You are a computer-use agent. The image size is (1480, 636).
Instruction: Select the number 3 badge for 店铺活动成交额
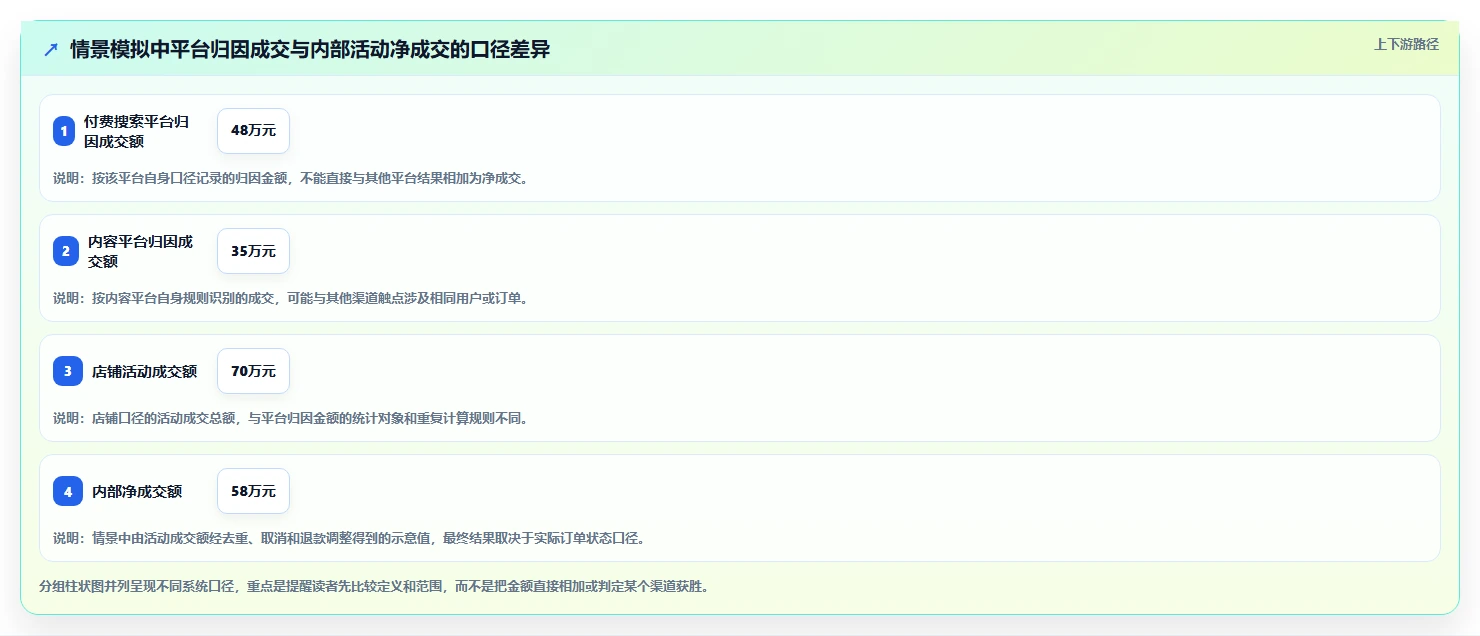click(68, 371)
